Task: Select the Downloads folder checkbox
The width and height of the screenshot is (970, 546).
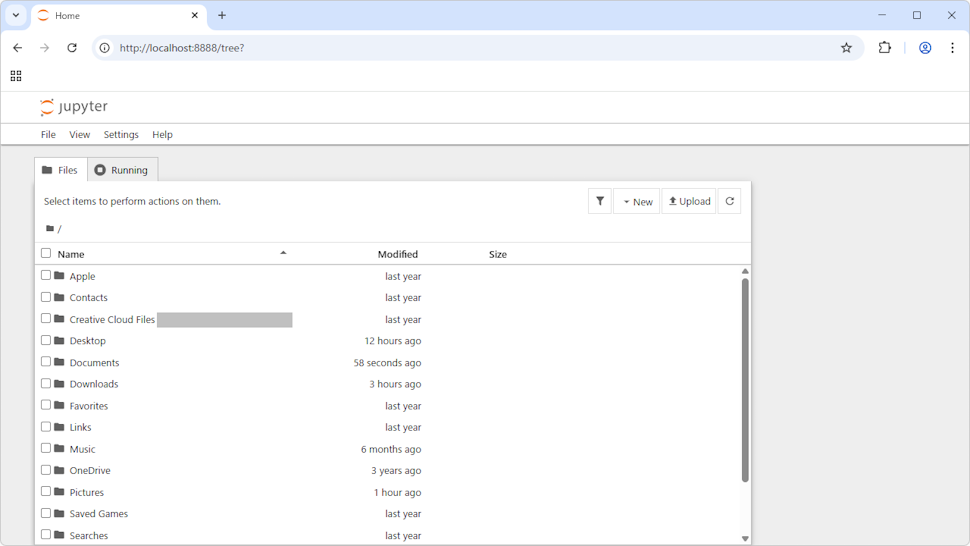Action: [x=46, y=383]
